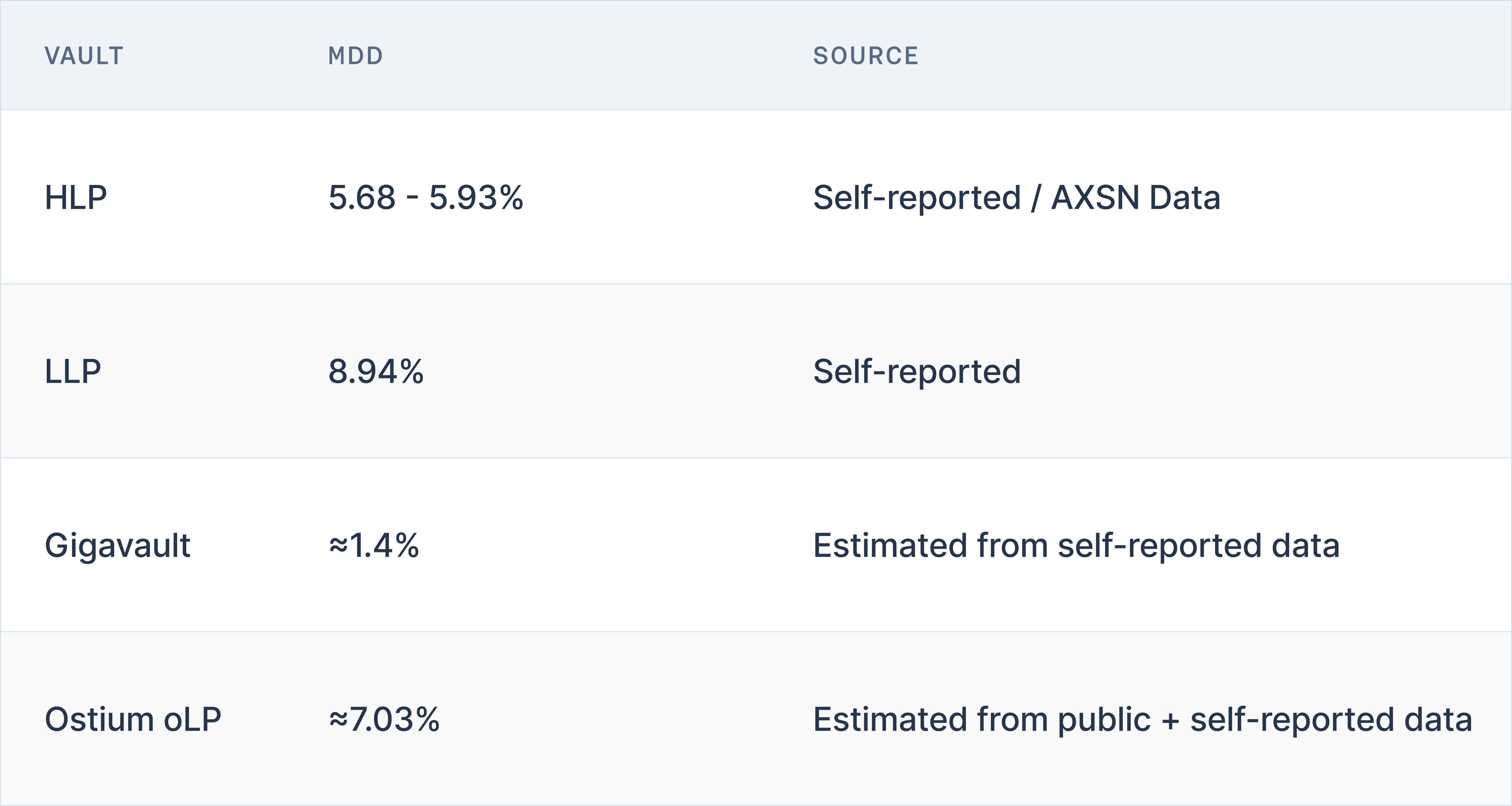This screenshot has height=806, width=1512.
Task: Click 'Estimated from self-reported data' in Gigavault row
Action: (x=1076, y=545)
